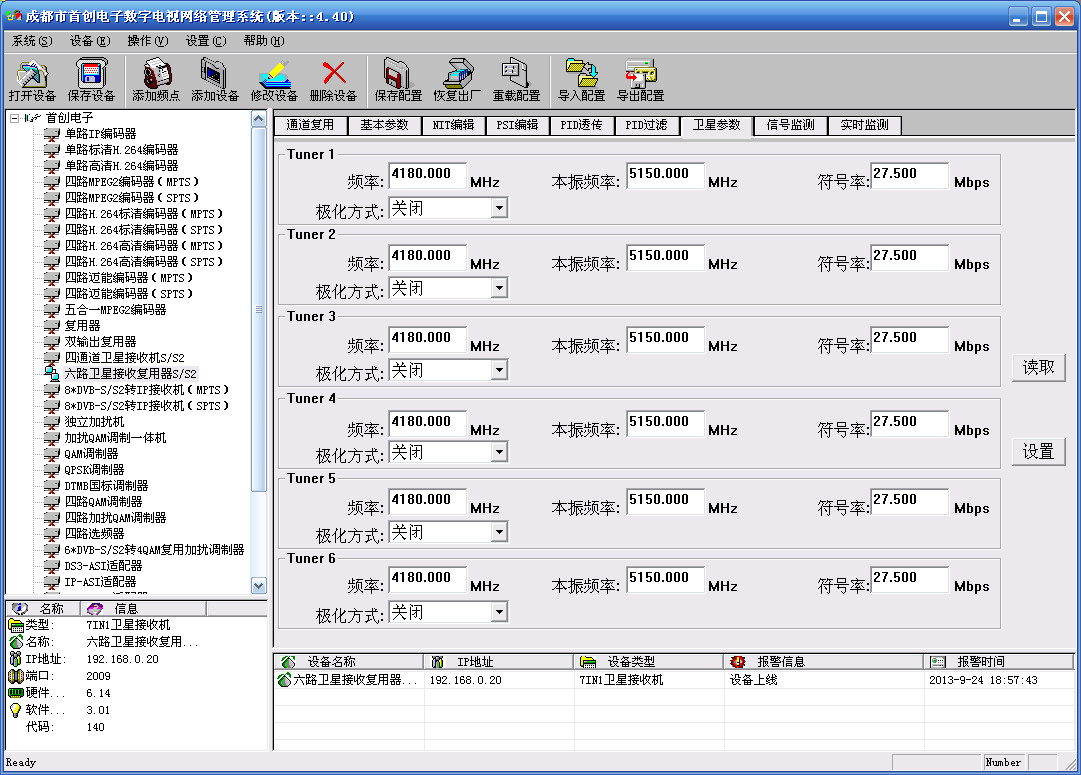Switch to the 实时监测 tab
Viewport: 1081px width, 775px height.
pyautogui.click(x=865, y=125)
